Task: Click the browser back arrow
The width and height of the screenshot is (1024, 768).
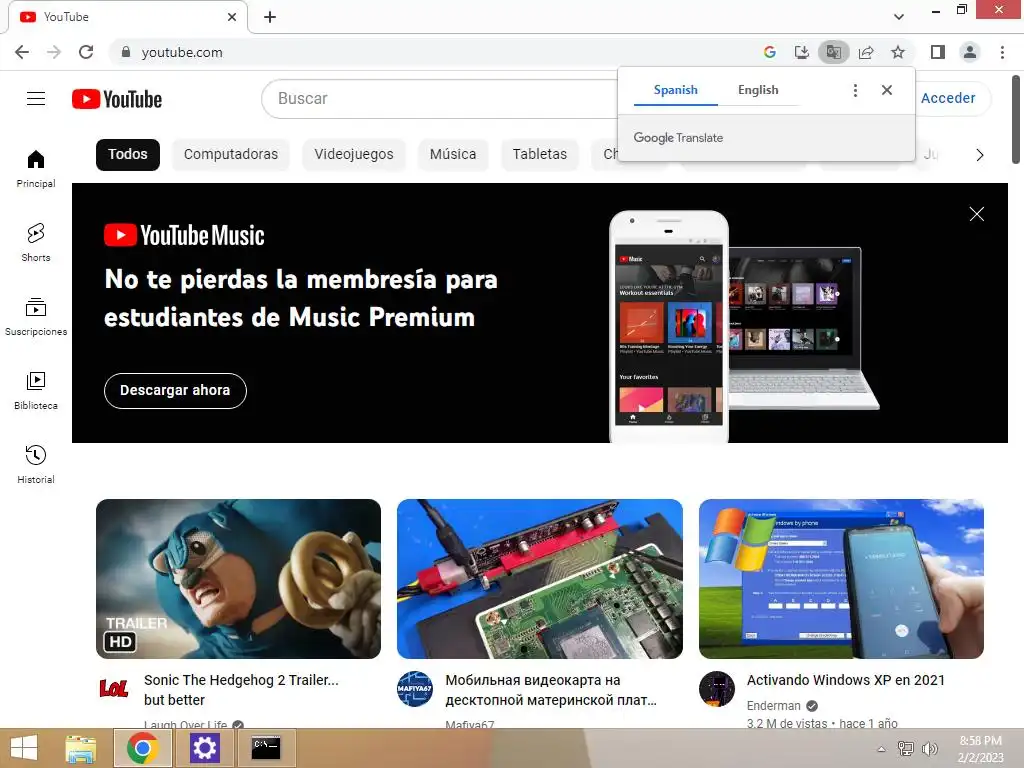Action: (22, 52)
